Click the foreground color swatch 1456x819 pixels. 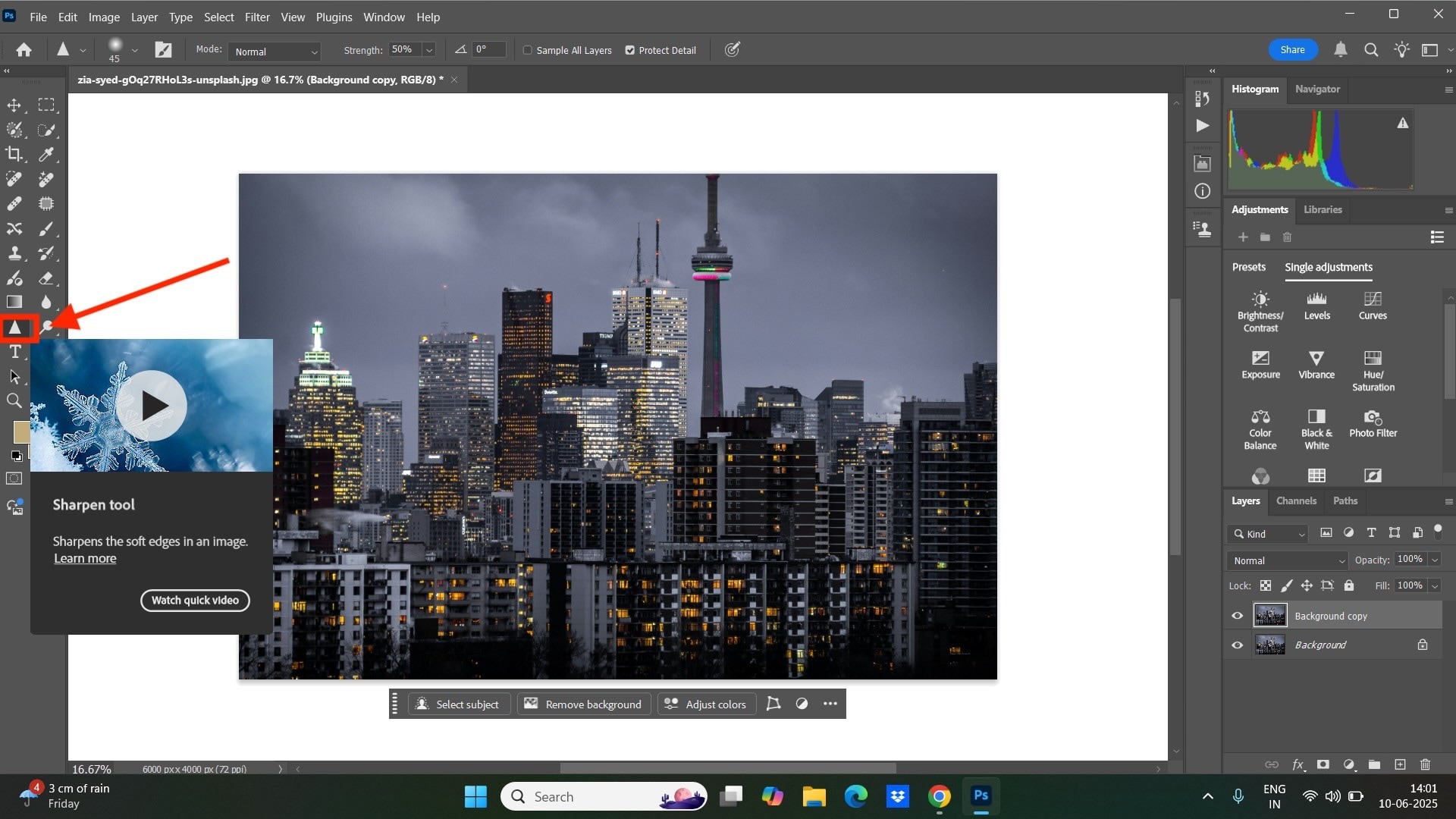(21, 432)
